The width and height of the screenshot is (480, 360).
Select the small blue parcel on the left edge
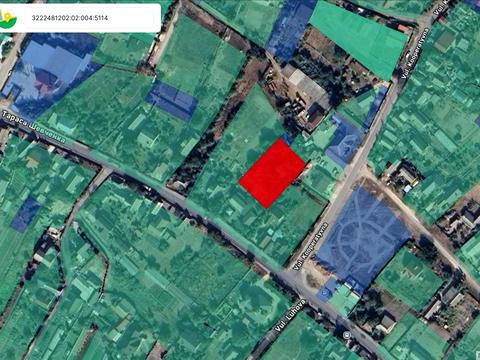[25, 214]
